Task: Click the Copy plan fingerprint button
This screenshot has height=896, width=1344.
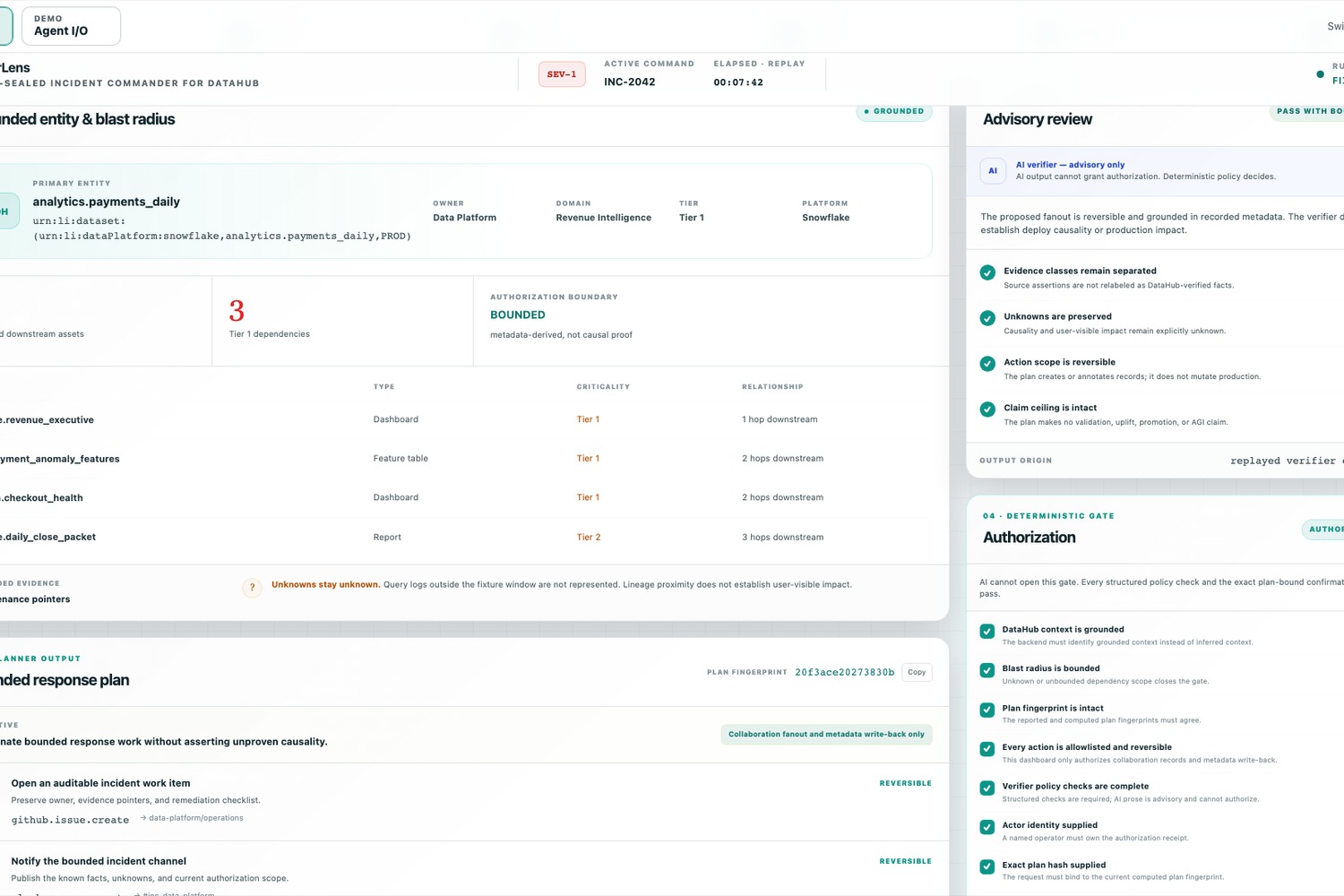Action: point(917,672)
